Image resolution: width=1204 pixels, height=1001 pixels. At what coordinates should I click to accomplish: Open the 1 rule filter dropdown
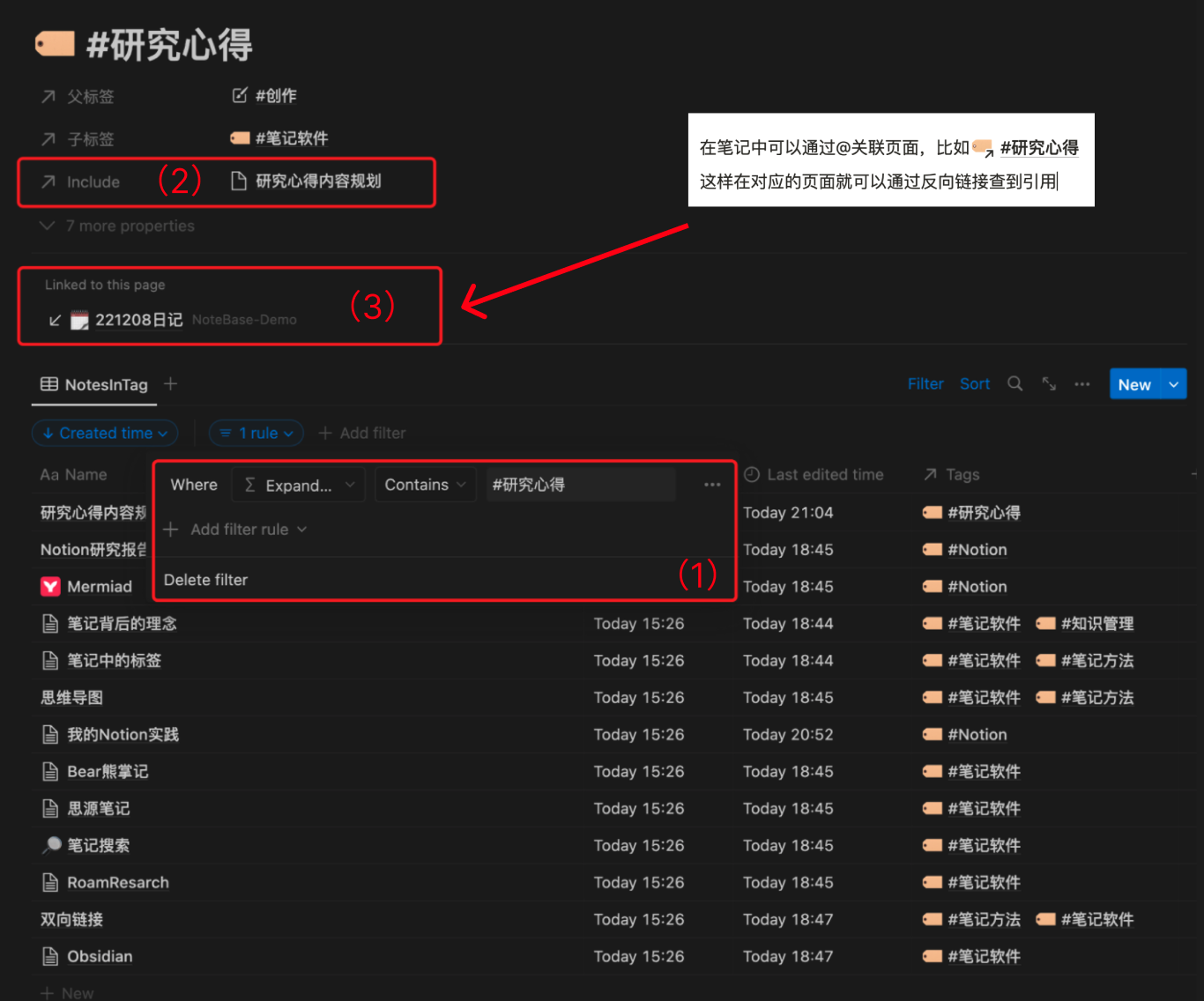(256, 433)
